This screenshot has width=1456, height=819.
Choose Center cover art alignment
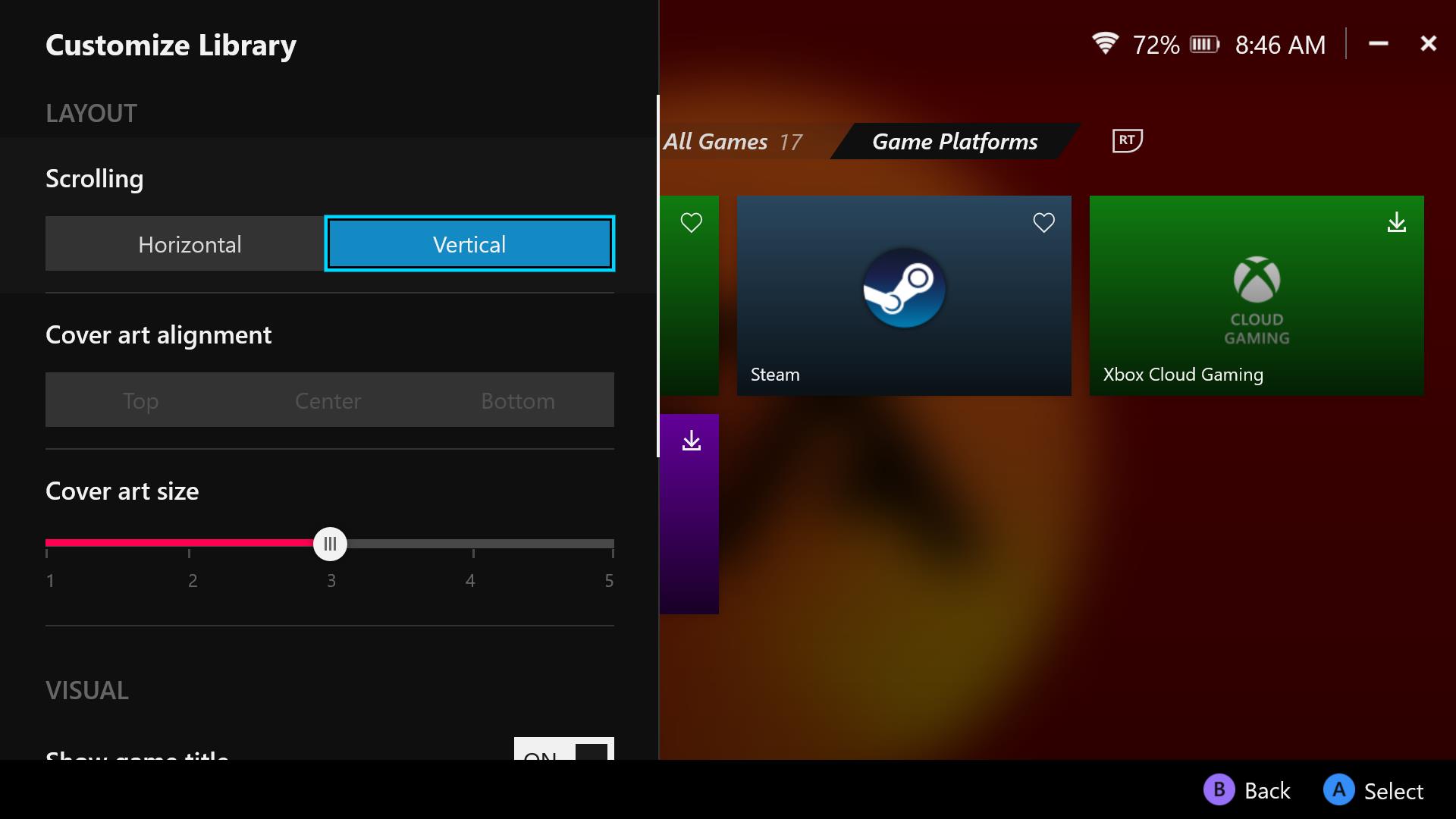[328, 400]
